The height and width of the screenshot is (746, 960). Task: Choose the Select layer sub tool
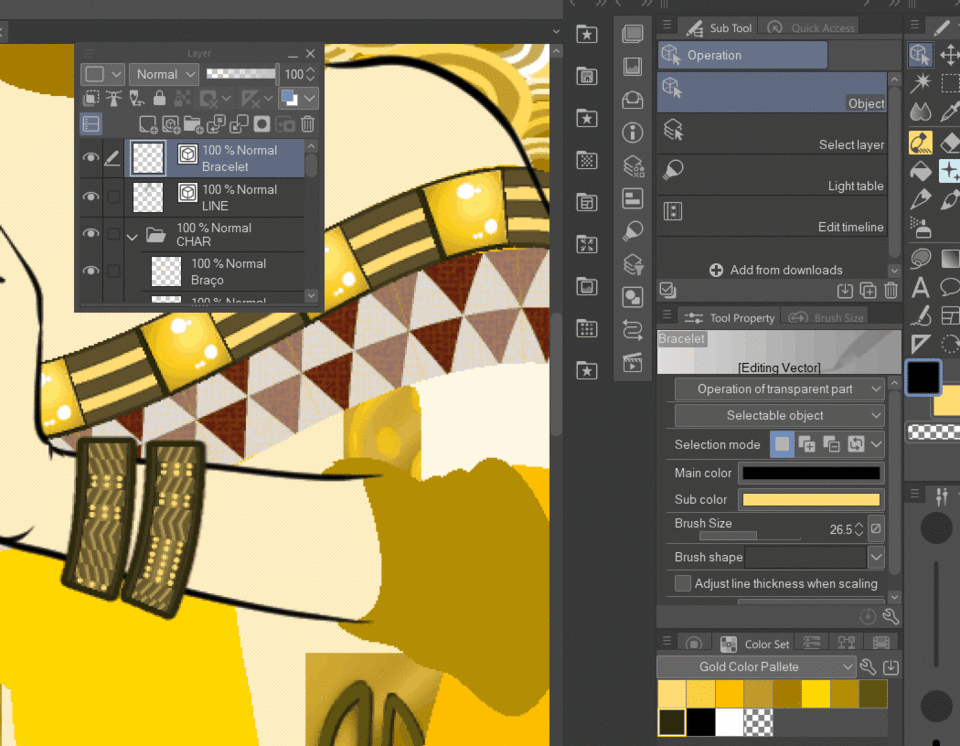pos(771,134)
